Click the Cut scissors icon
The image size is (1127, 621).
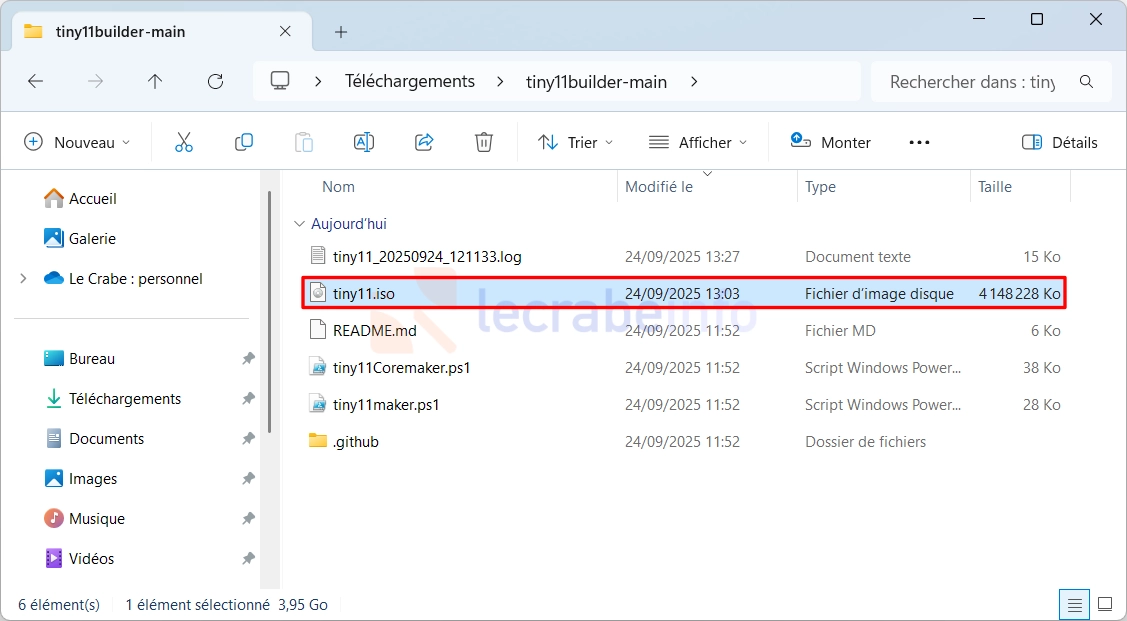point(184,142)
